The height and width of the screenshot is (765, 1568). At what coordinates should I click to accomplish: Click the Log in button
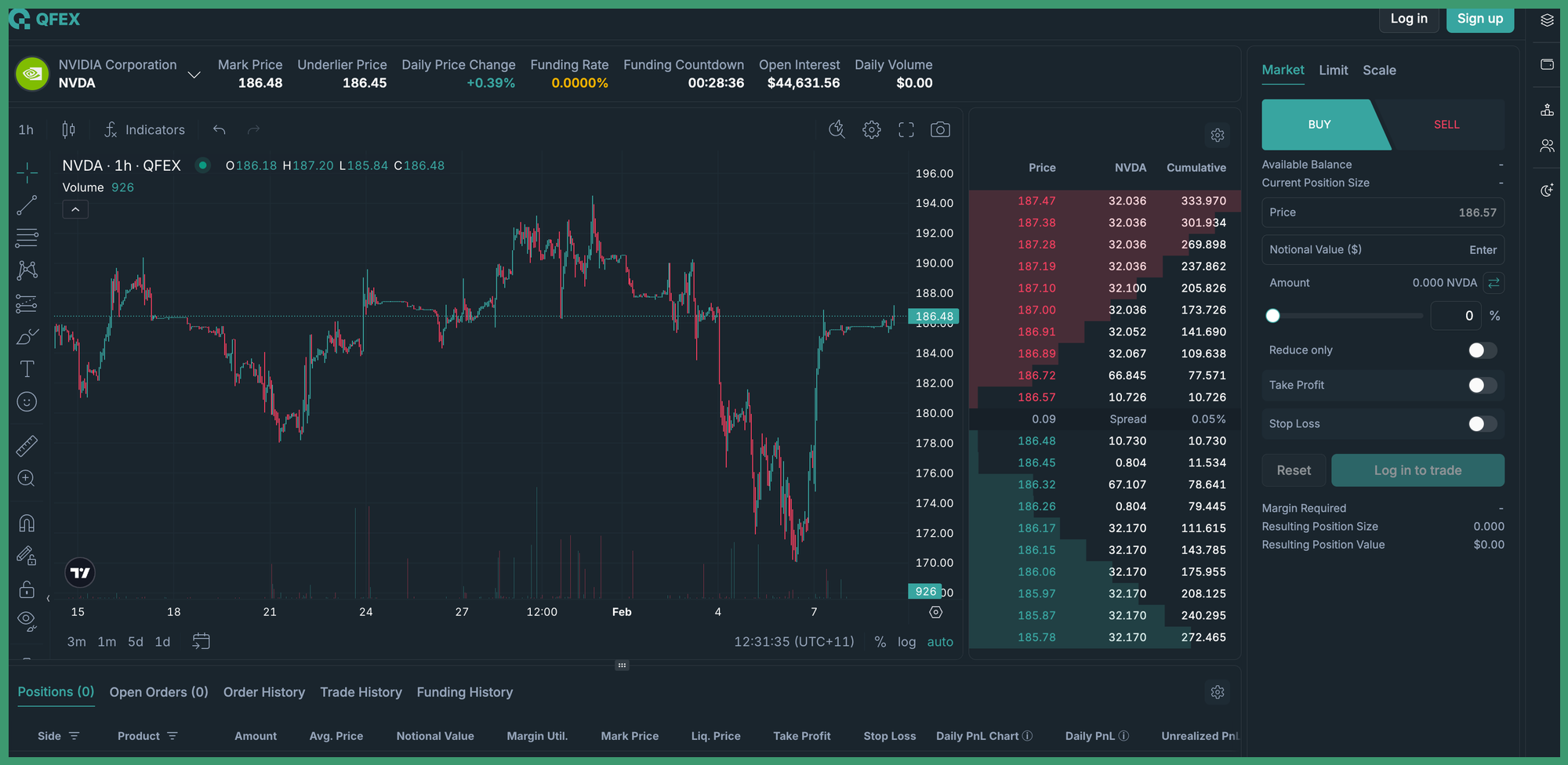point(1409,20)
